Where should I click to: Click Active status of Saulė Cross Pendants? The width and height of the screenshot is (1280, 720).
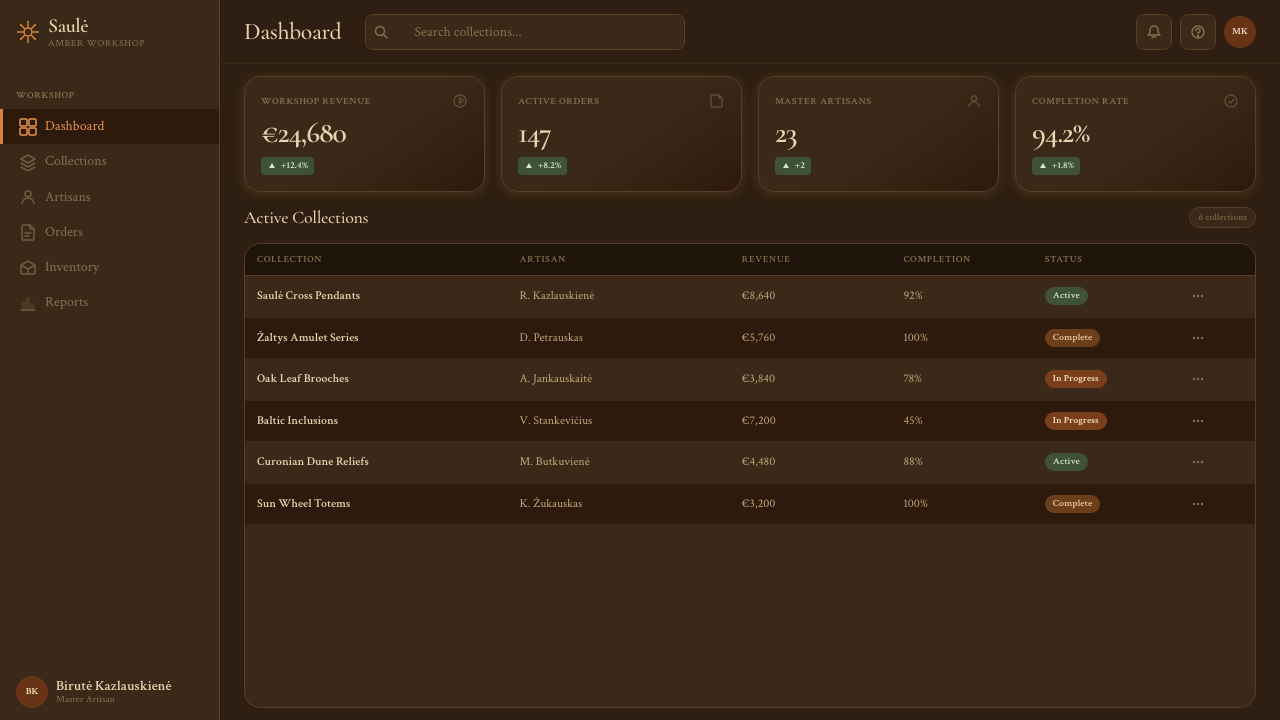coord(1066,296)
